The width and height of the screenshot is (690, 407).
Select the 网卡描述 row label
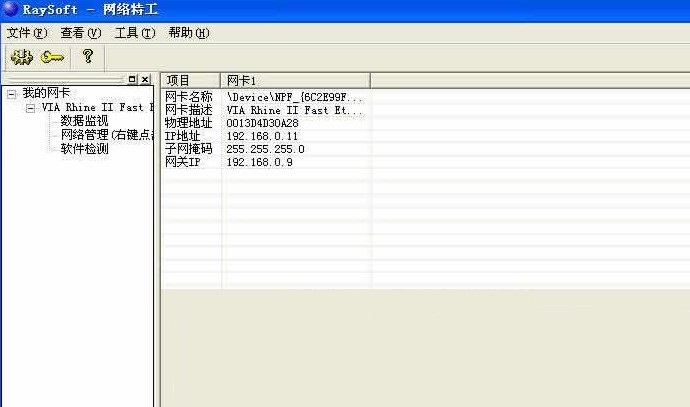[188, 110]
